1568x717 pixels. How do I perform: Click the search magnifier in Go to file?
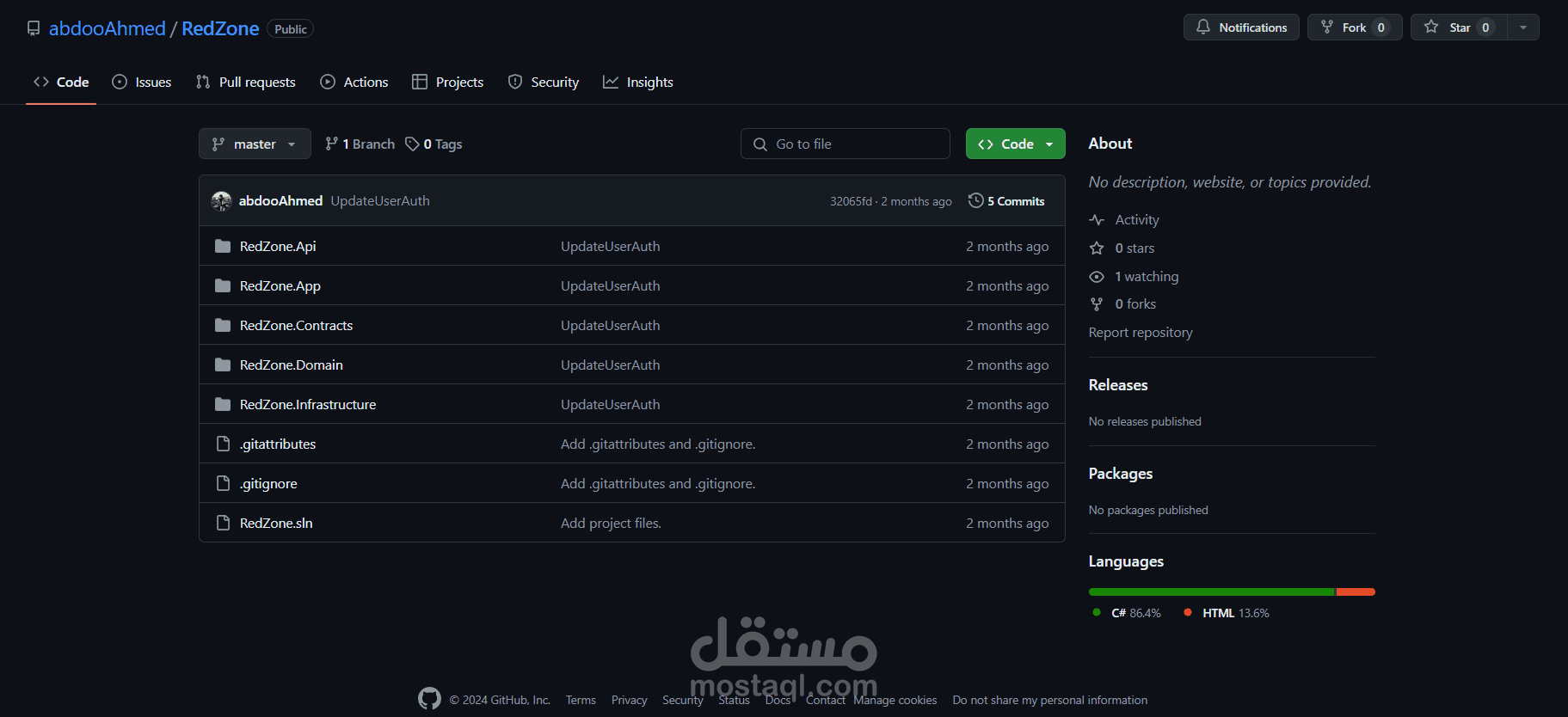coord(760,144)
